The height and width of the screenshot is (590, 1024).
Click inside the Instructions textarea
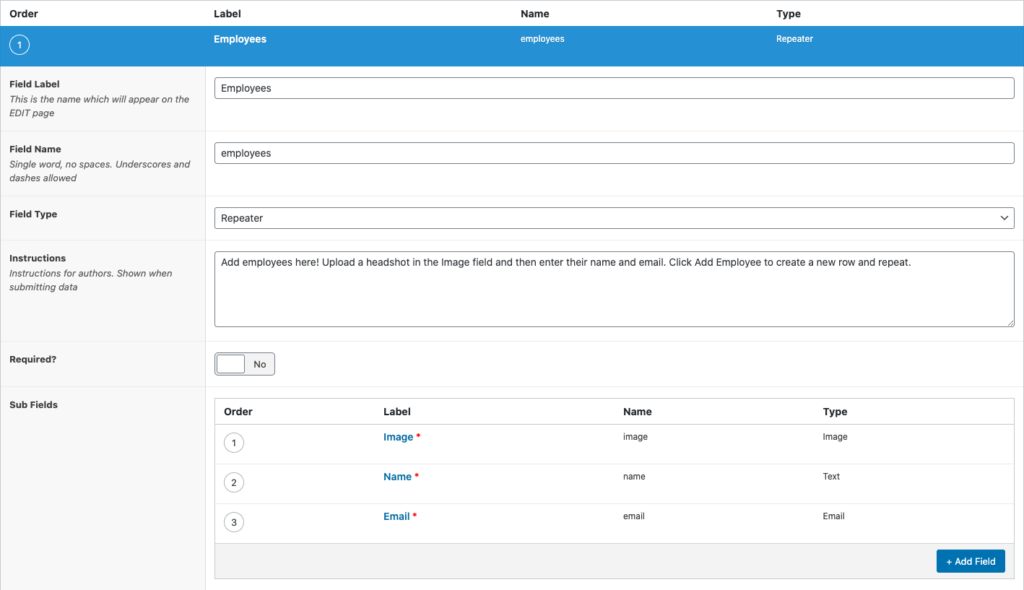click(614, 289)
